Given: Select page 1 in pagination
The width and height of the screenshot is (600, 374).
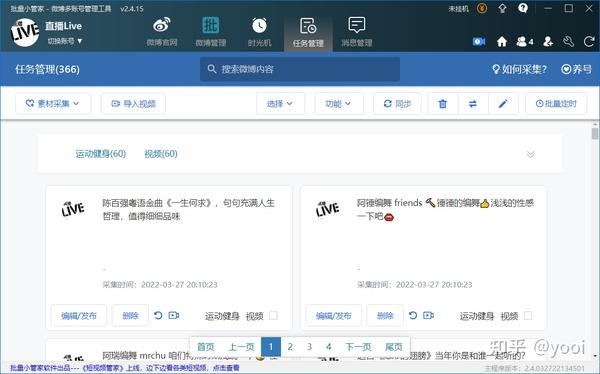Looking at the screenshot, I should [x=271, y=347].
